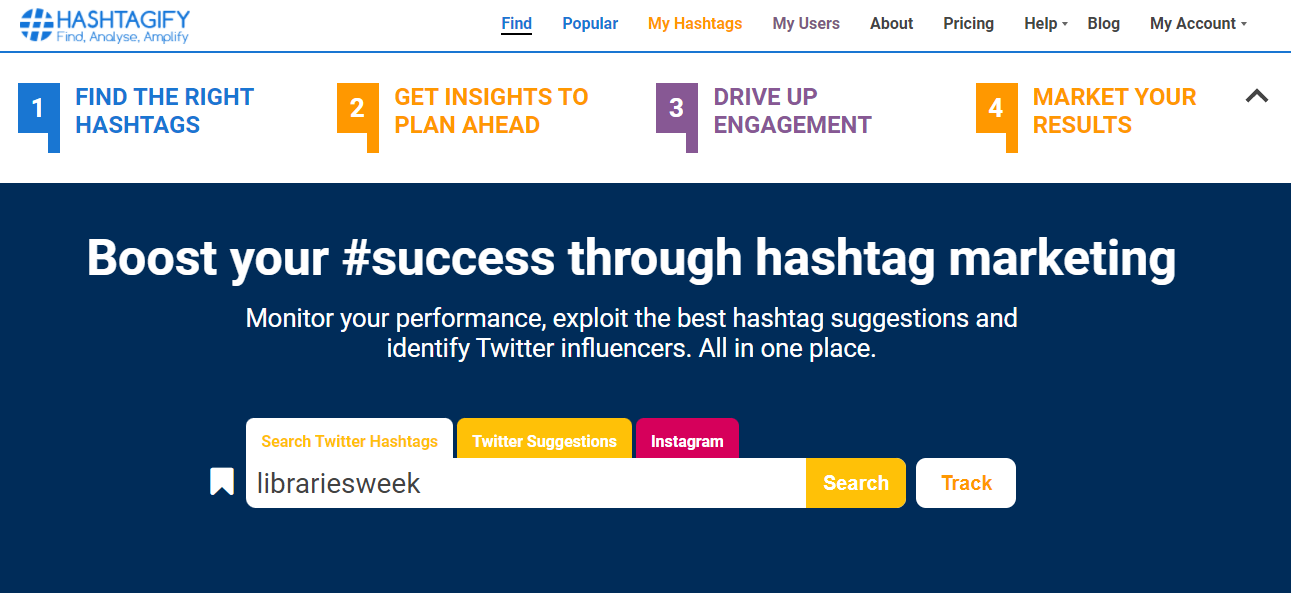Click the purple number 3 step badge
The height and width of the screenshot is (593, 1291).
pos(676,108)
